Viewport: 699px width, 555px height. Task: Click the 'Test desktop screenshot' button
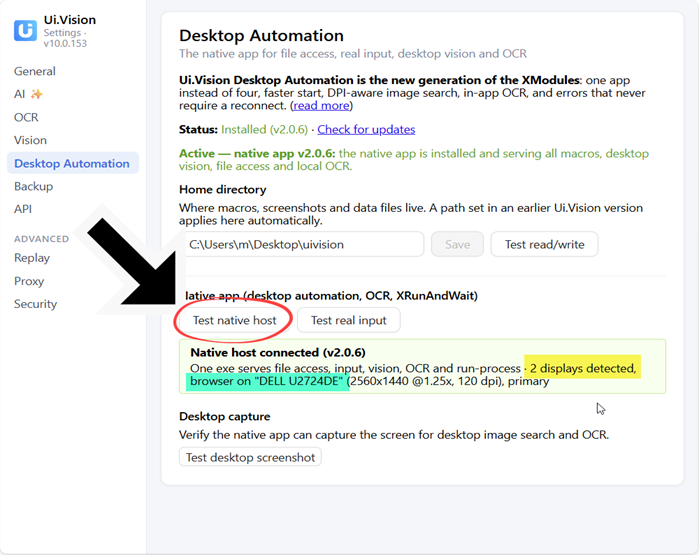250,457
